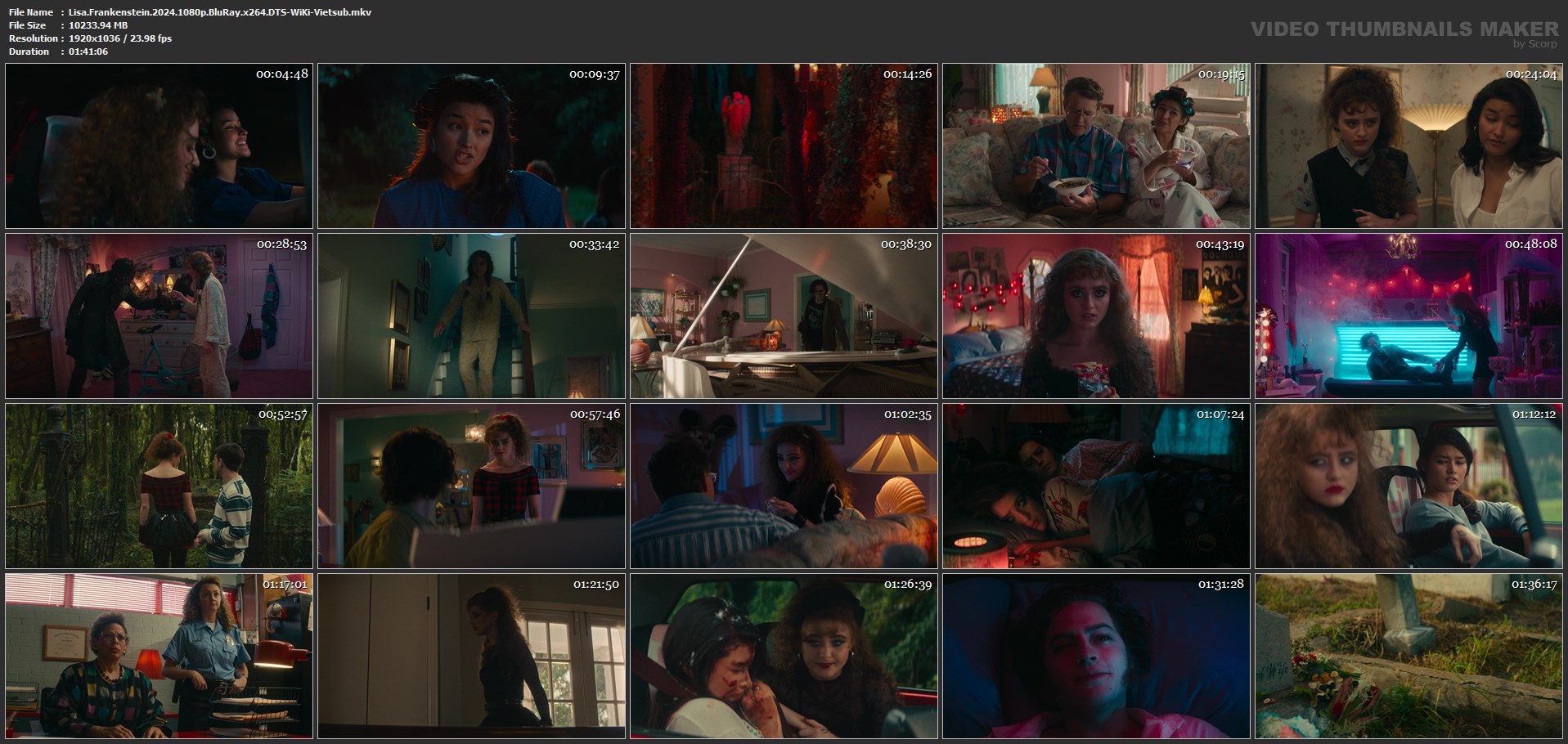Open the dark scene at 01:07:24

point(1096,486)
